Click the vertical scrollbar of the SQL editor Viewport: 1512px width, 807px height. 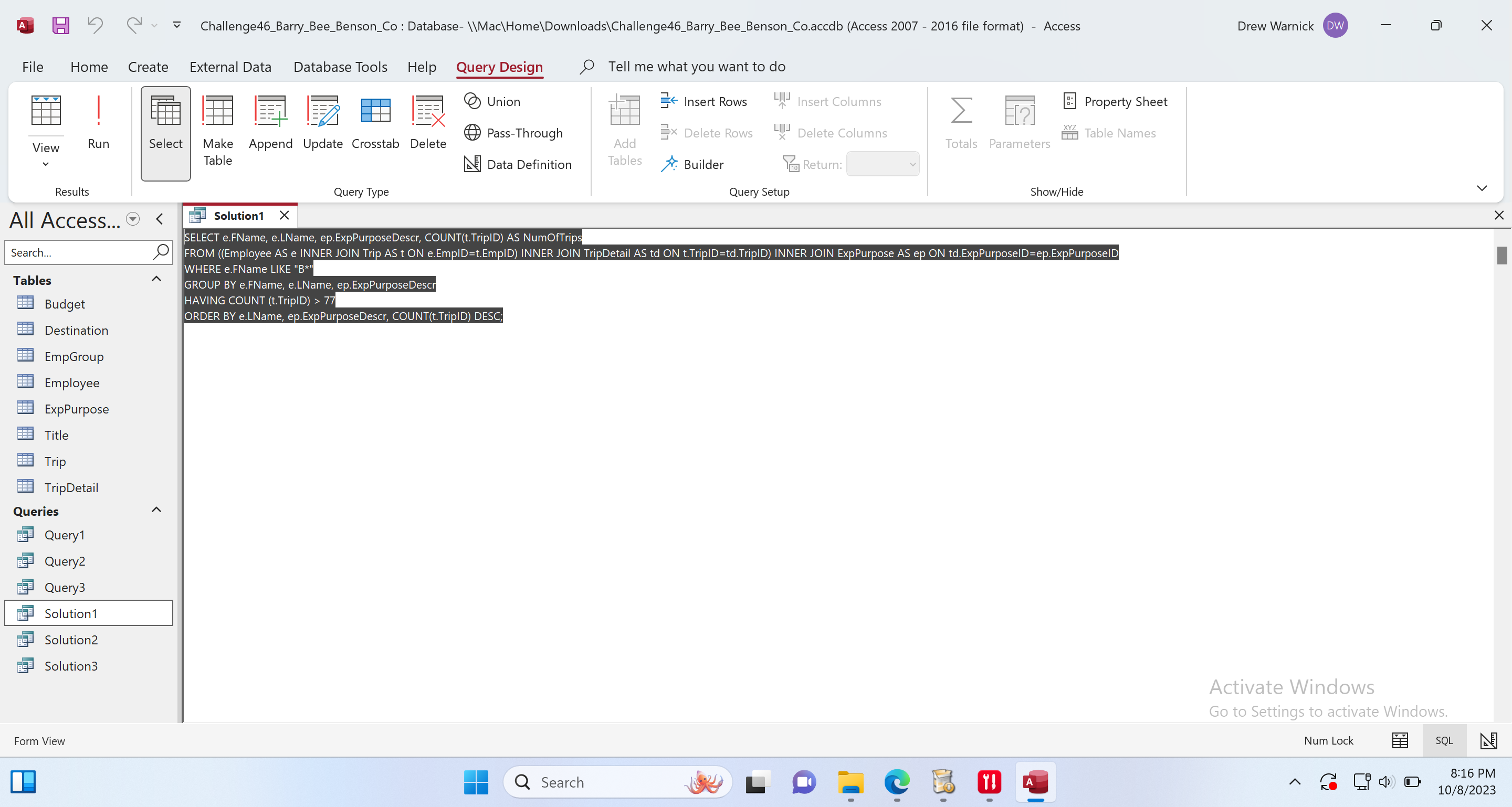click(1501, 256)
